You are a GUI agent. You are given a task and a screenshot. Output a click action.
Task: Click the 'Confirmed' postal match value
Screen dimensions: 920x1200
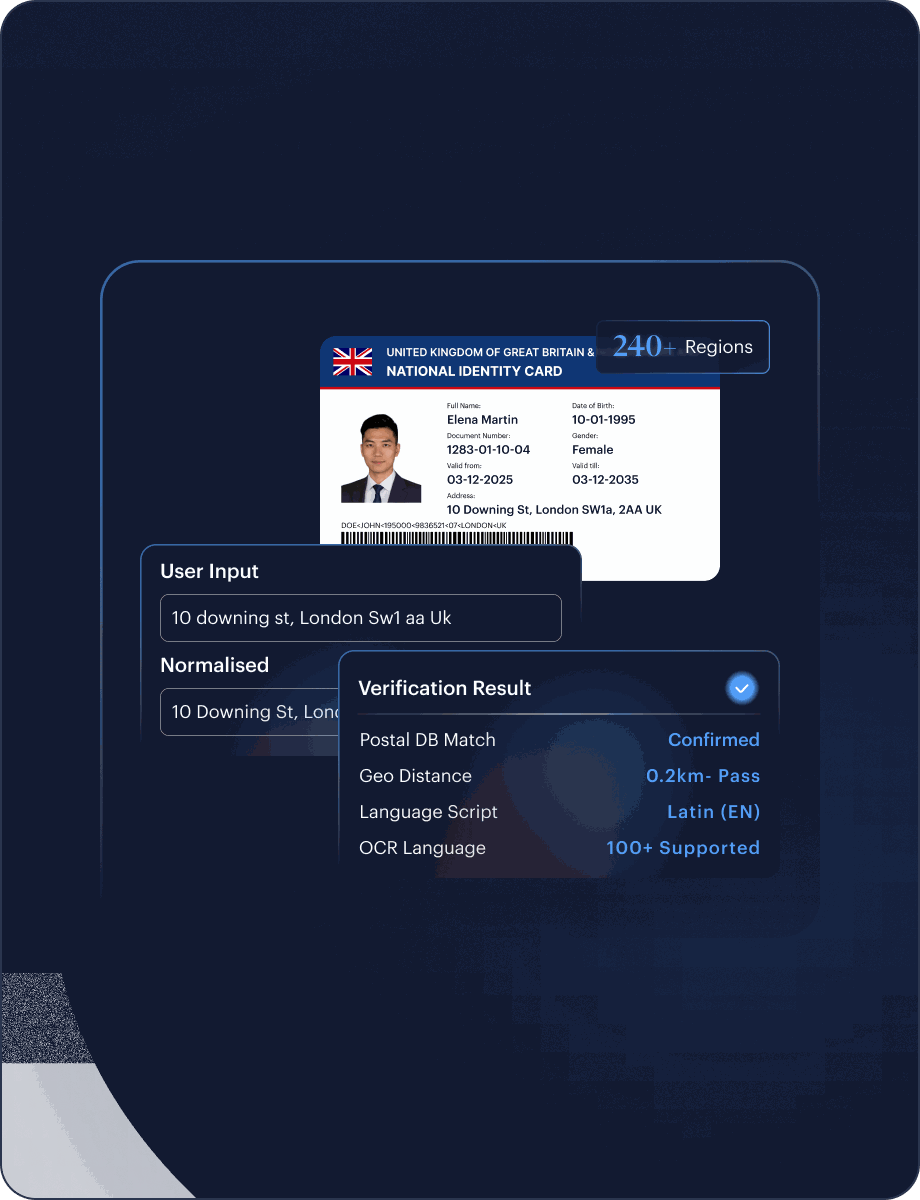tap(714, 740)
